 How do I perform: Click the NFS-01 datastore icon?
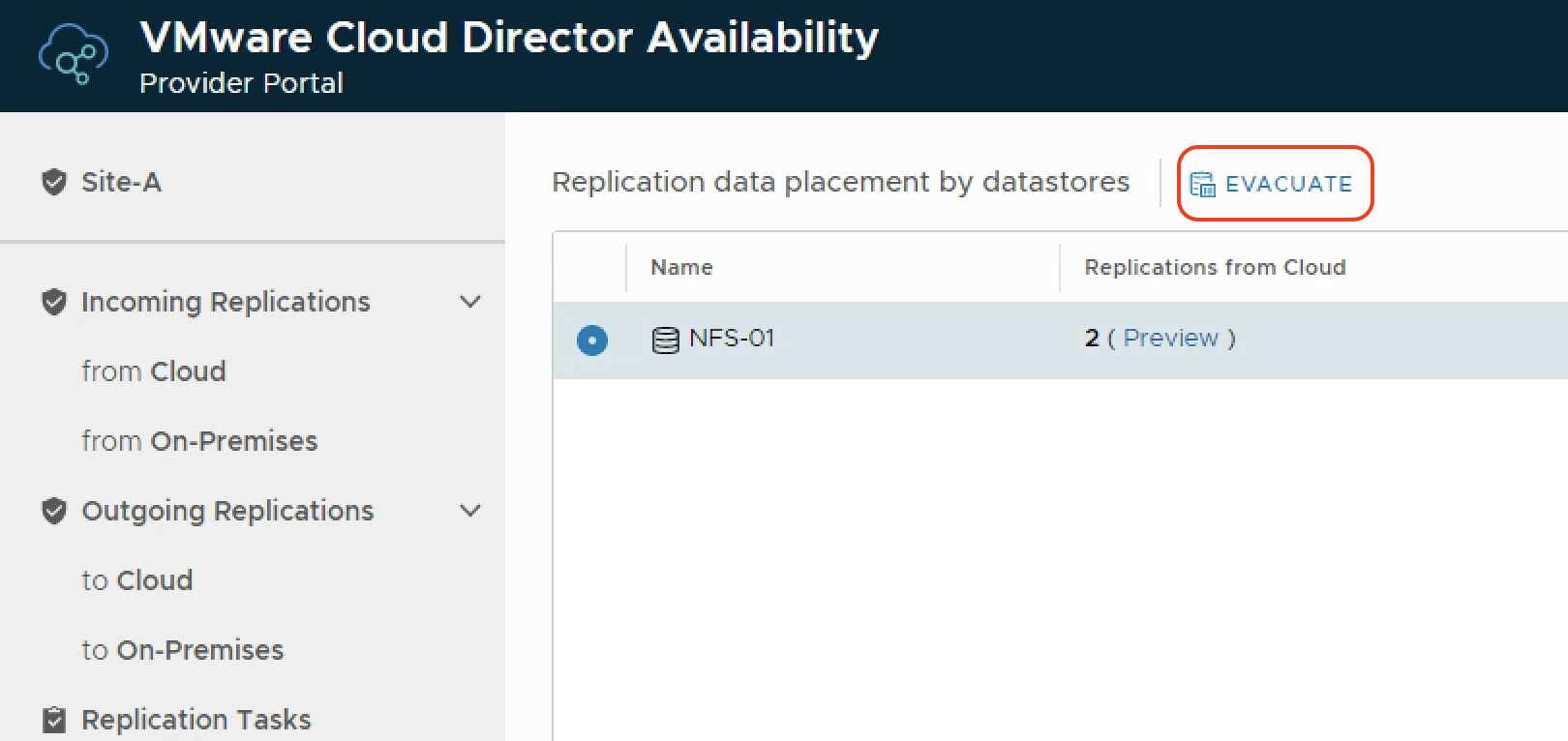665,340
